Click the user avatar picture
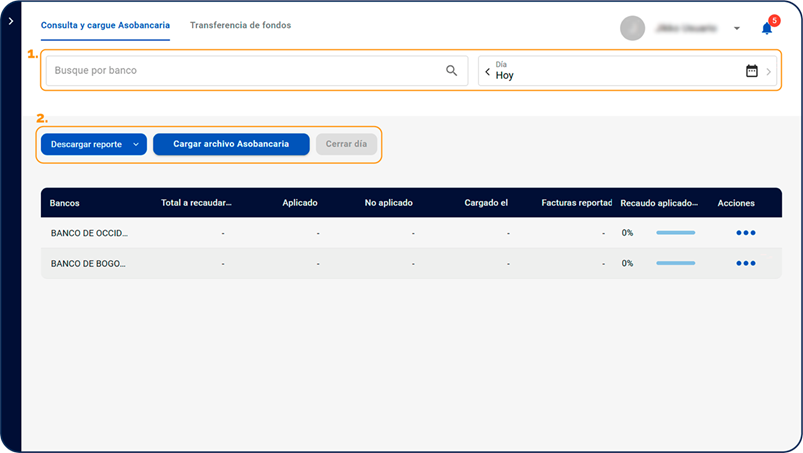 pyautogui.click(x=632, y=28)
